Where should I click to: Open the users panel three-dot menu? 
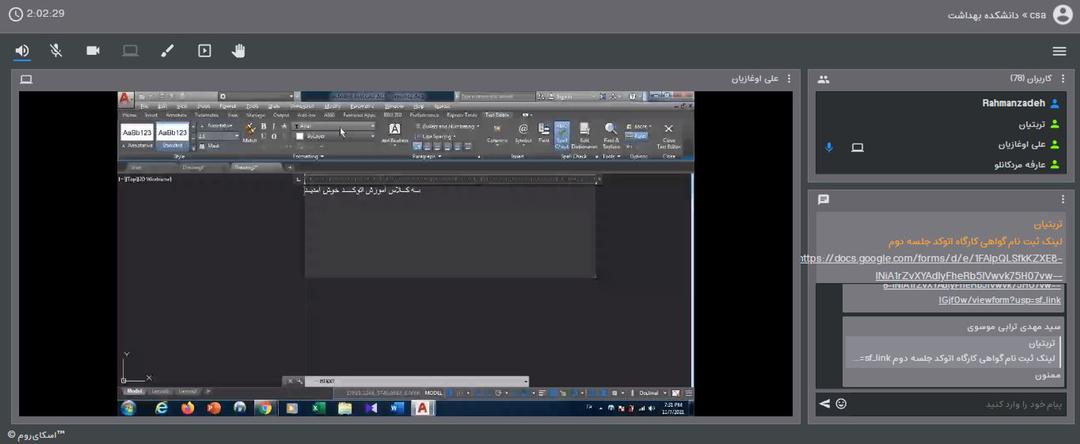tap(1062, 79)
